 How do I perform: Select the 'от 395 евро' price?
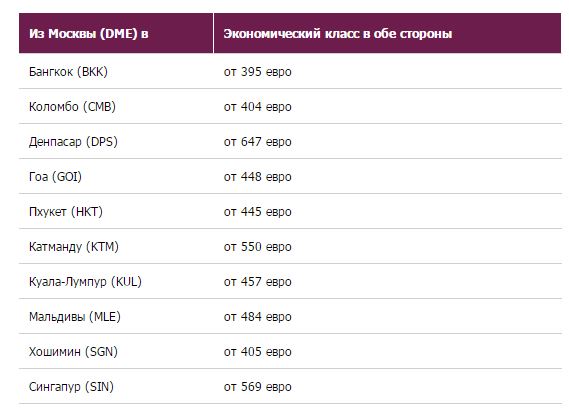click(x=258, y=72)
